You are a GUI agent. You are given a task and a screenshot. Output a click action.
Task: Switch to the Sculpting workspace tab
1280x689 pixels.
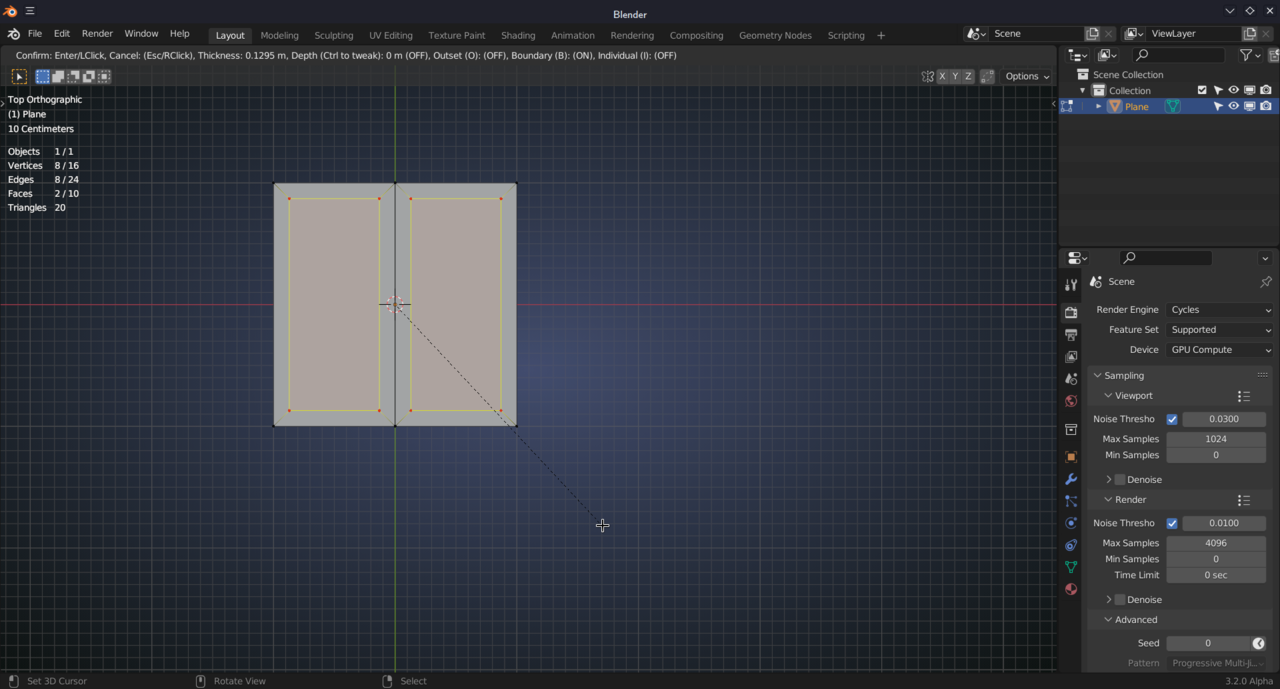[x=333, y=35]
